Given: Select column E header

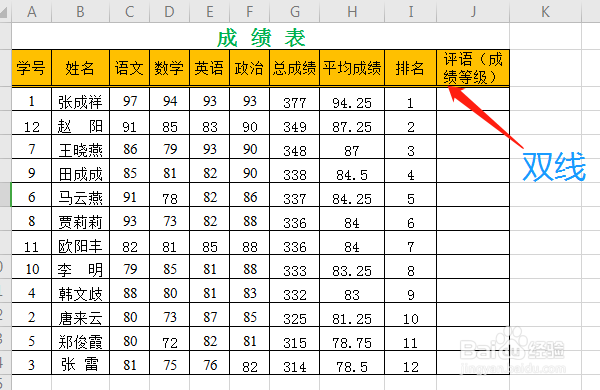Looking at the screenshot, I should [x=210, y=11].
